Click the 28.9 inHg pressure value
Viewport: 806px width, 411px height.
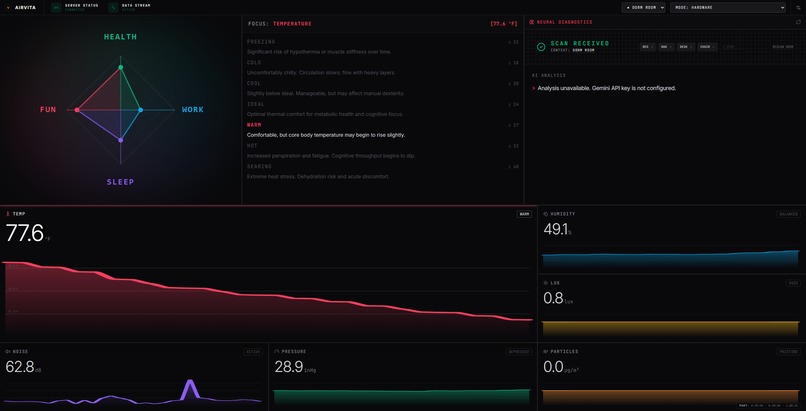(288, 367)
